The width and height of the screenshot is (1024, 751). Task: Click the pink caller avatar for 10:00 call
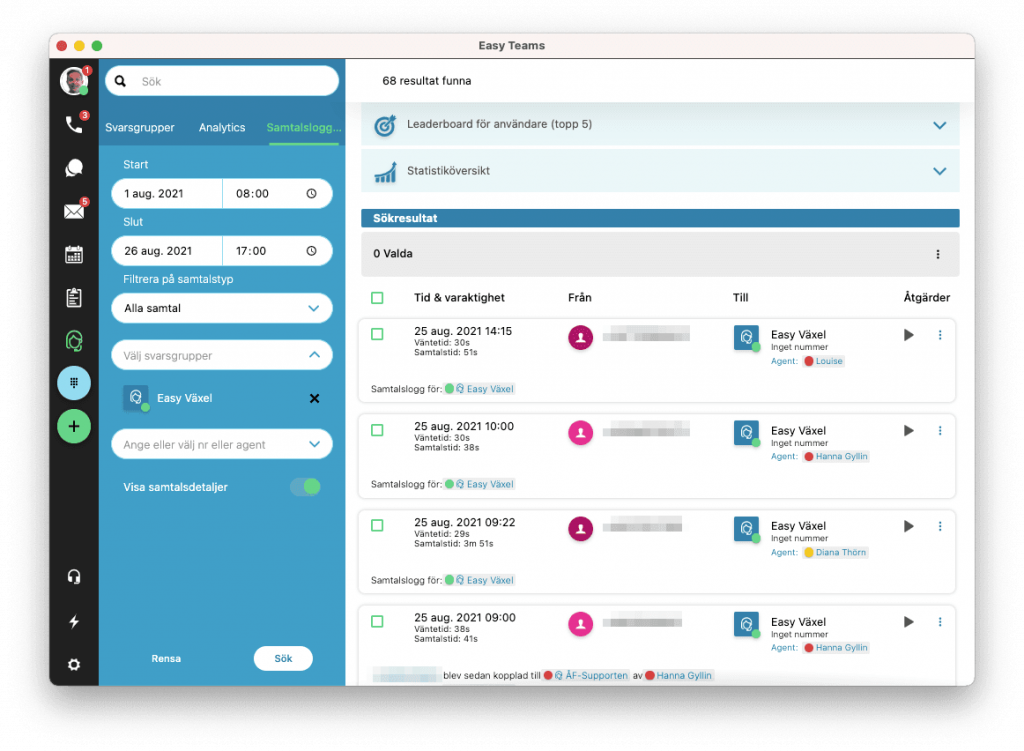[580, 433]
